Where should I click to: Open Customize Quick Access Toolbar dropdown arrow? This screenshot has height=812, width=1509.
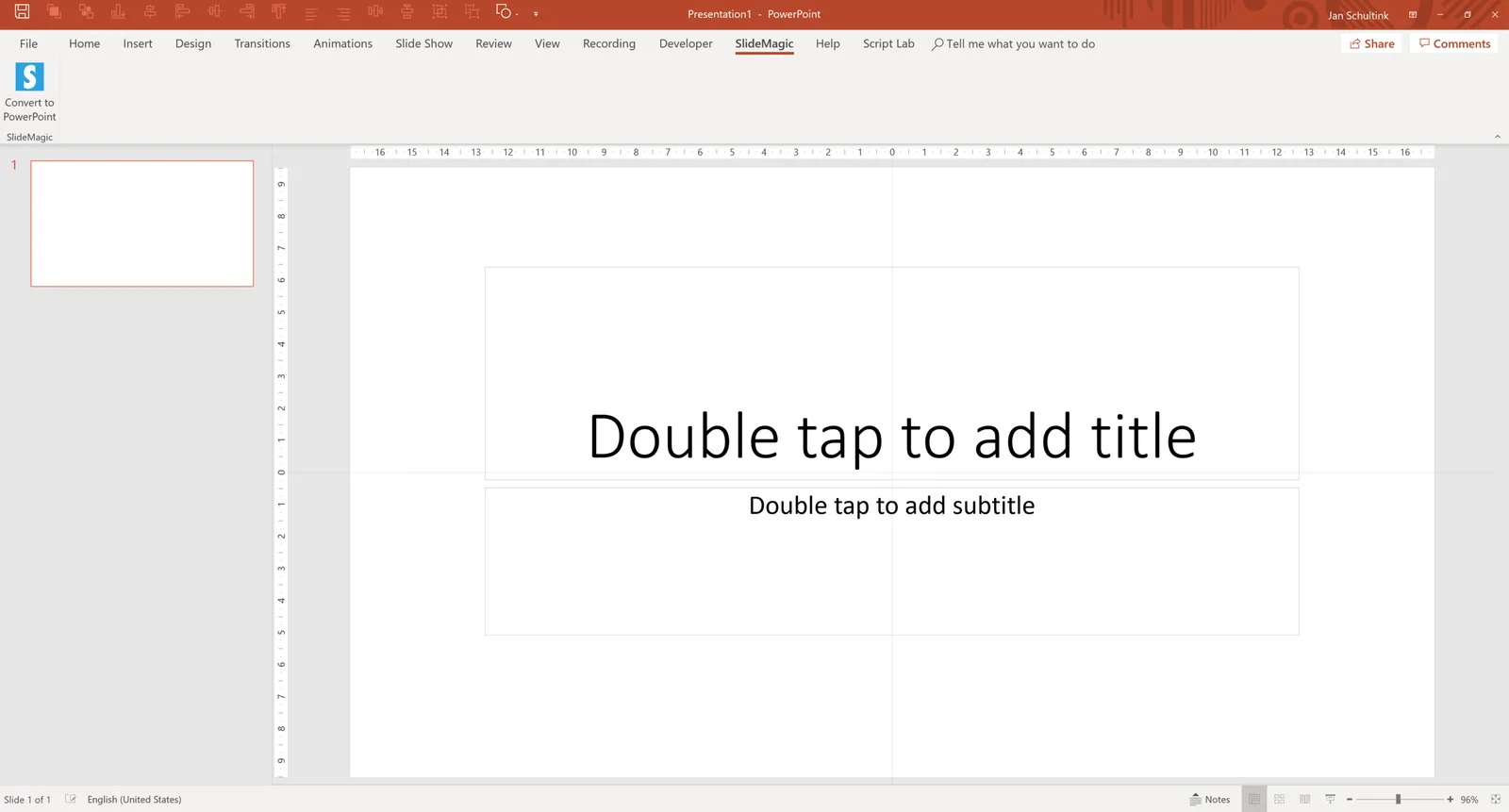pyautogui.click(x=536, y=14)
